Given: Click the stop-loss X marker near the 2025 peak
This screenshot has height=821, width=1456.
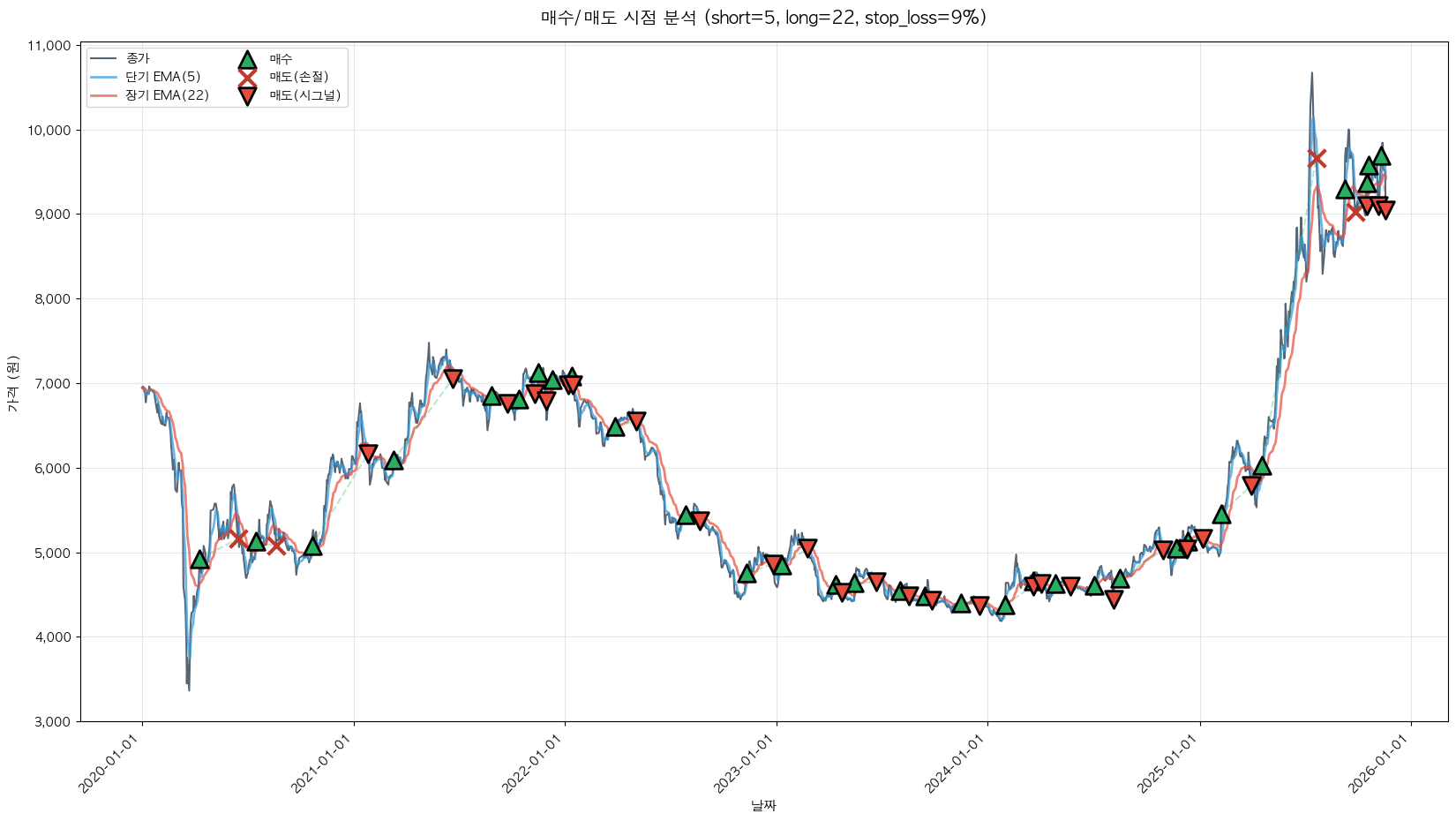Looking at the screenshot, I should pyautogui.click(x=1317, y=158).
